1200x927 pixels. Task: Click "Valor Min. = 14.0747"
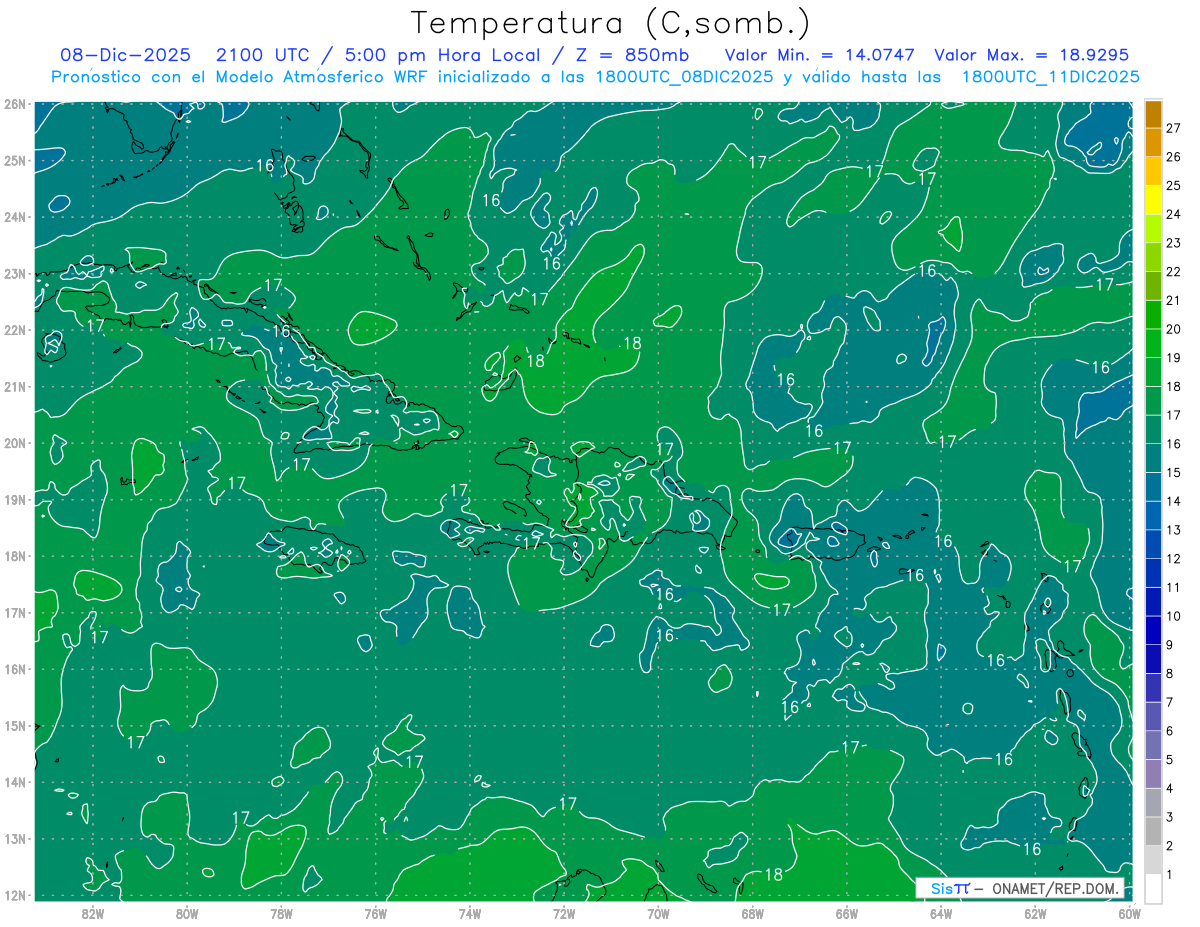pyautogui.click(x=820, y=55)
